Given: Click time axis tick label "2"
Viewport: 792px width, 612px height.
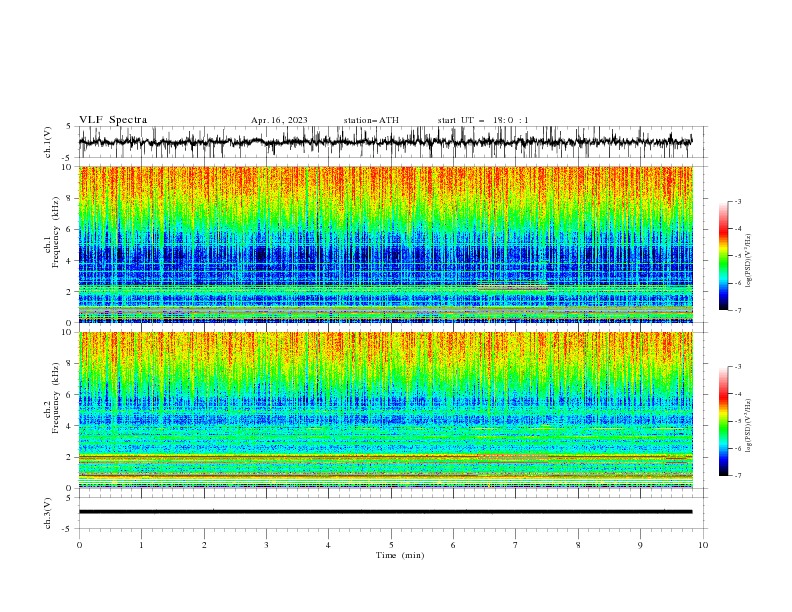Looking at the screenshot, I should click(x=204, y=545).
